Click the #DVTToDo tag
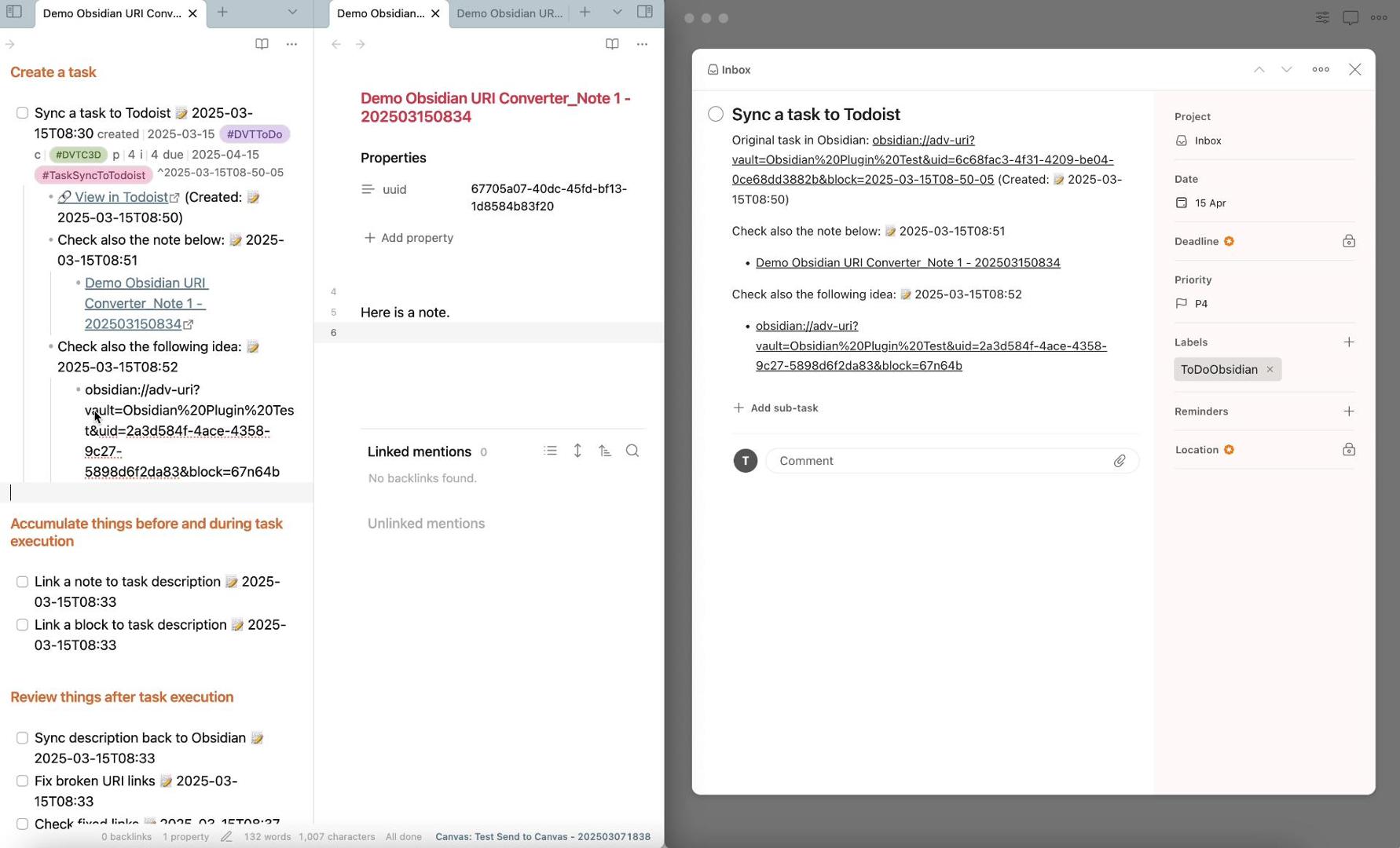Viewport: 1400px width, 848px height. pyautogui.click(x=255, y=134)
